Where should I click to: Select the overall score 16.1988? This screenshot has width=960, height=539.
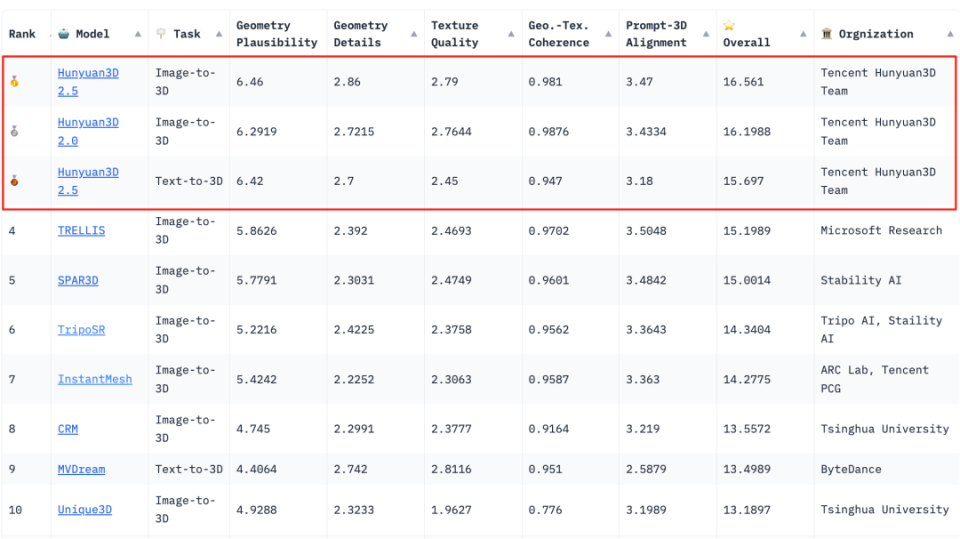[746, 131]
